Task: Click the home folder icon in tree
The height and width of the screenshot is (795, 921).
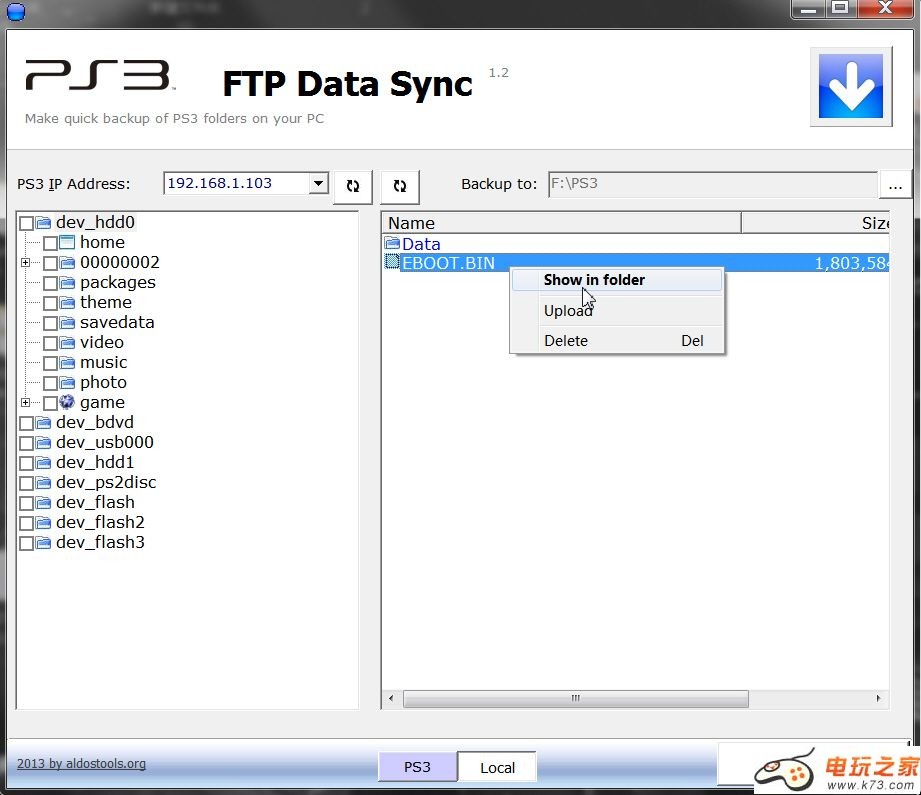Action: (x=67, y=242)
